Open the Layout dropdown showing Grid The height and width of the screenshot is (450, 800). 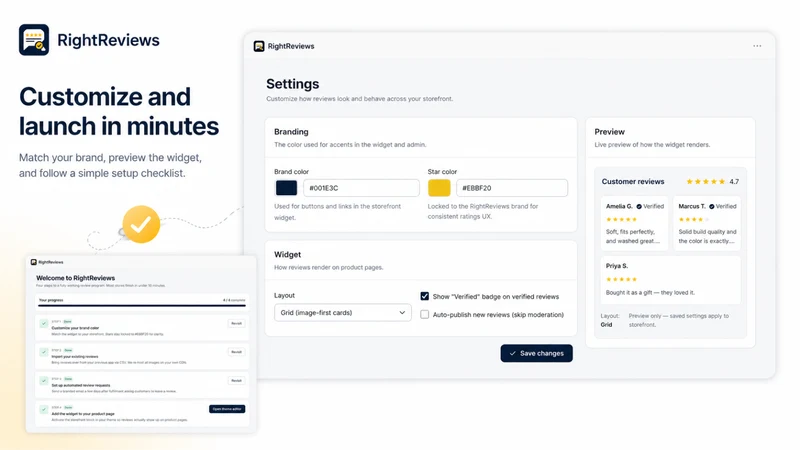342,313
